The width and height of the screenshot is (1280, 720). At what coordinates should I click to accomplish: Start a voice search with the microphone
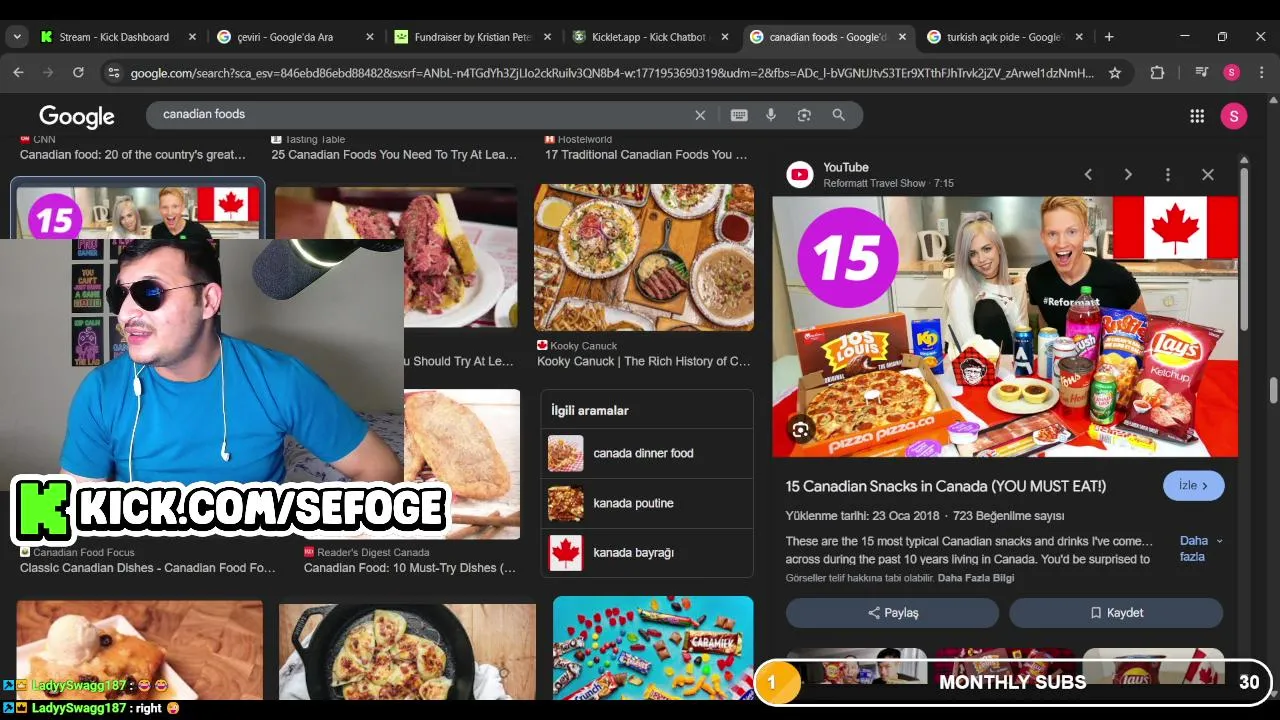pyautogui.click(x=771, y=115)
